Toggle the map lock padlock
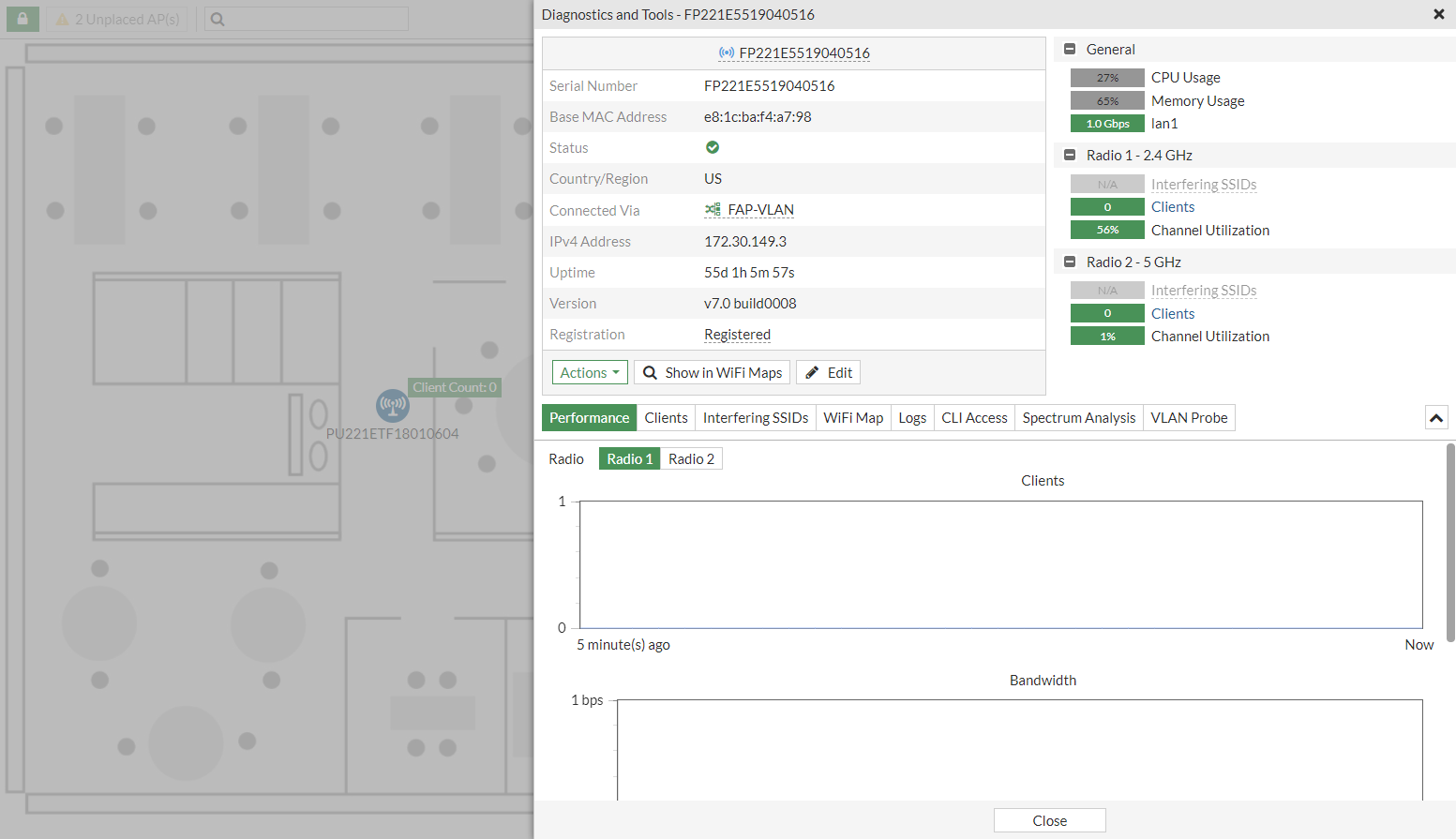Viewport: 1456px width, 839px height. click(x=21, y=19)
